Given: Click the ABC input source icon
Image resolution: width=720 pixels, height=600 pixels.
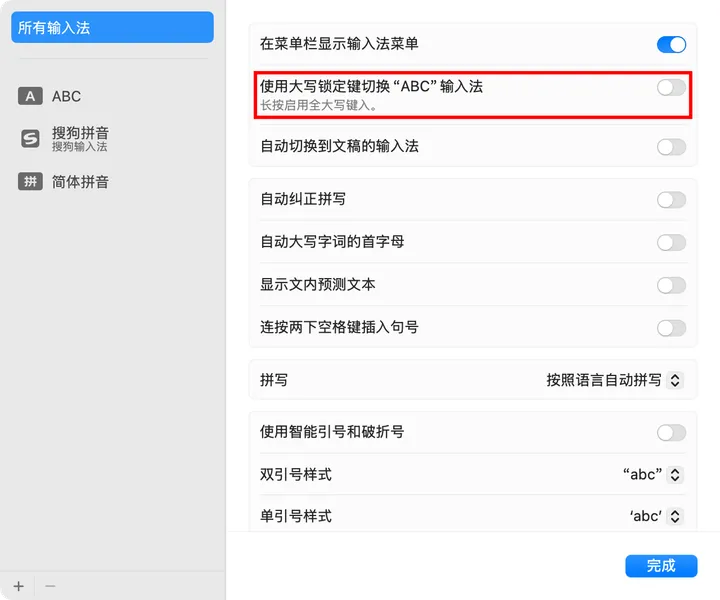Looking at the screenshot, I should tap(30, 96).
